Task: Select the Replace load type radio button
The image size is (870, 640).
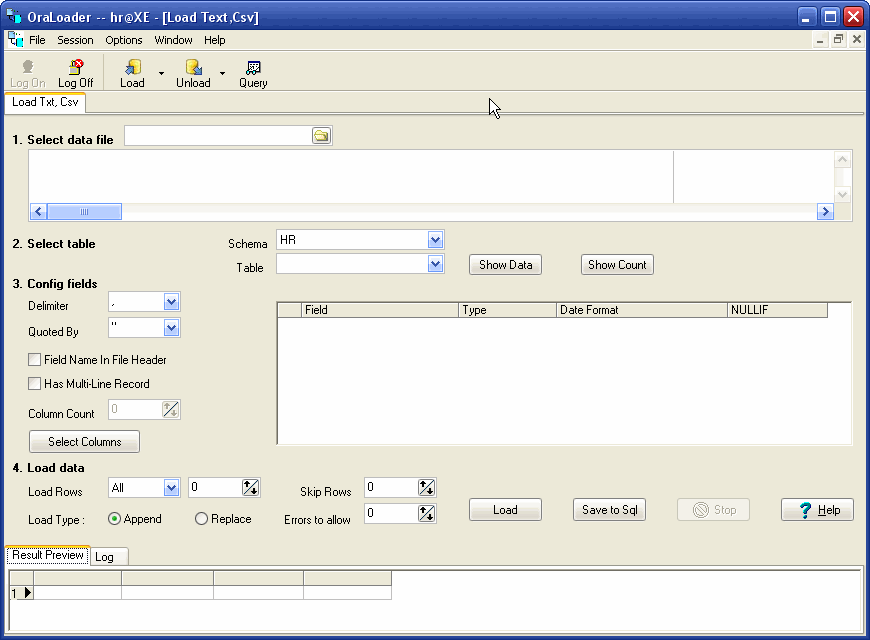Action: coord(201,518)
